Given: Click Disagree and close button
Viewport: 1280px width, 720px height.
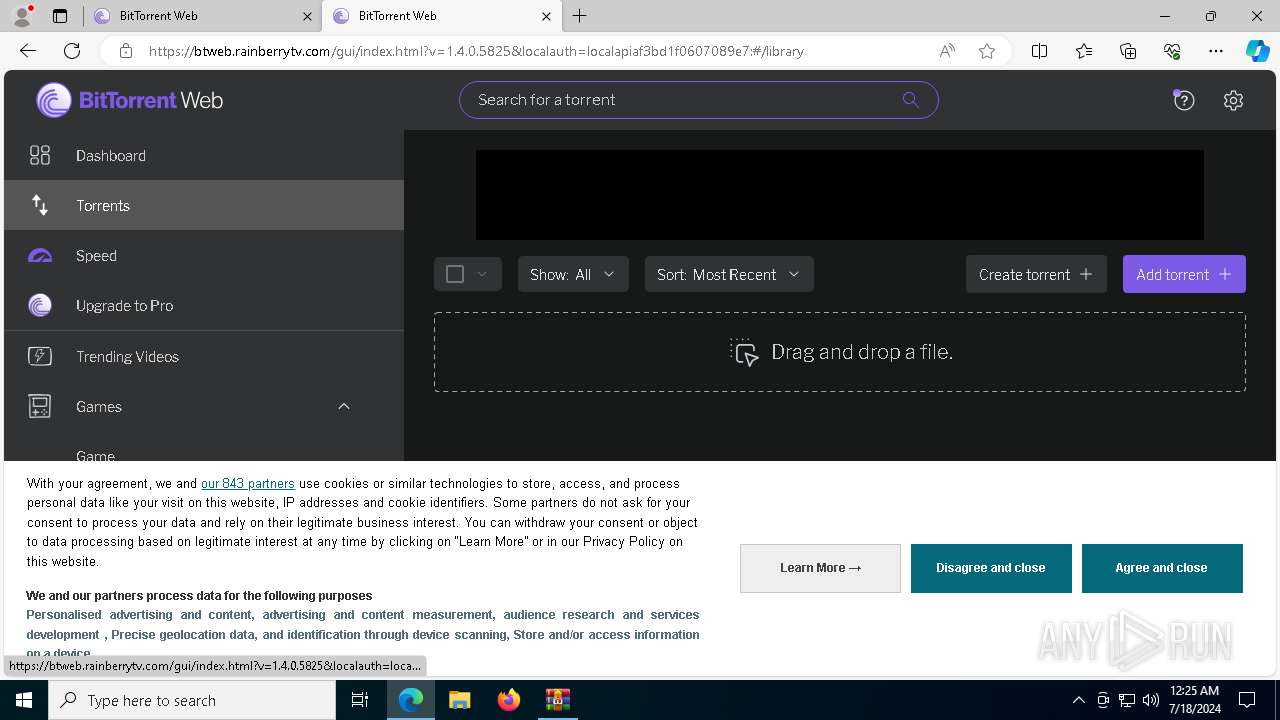Looking at the screenshot, I should pyautogui.click(x=991, y=568).
